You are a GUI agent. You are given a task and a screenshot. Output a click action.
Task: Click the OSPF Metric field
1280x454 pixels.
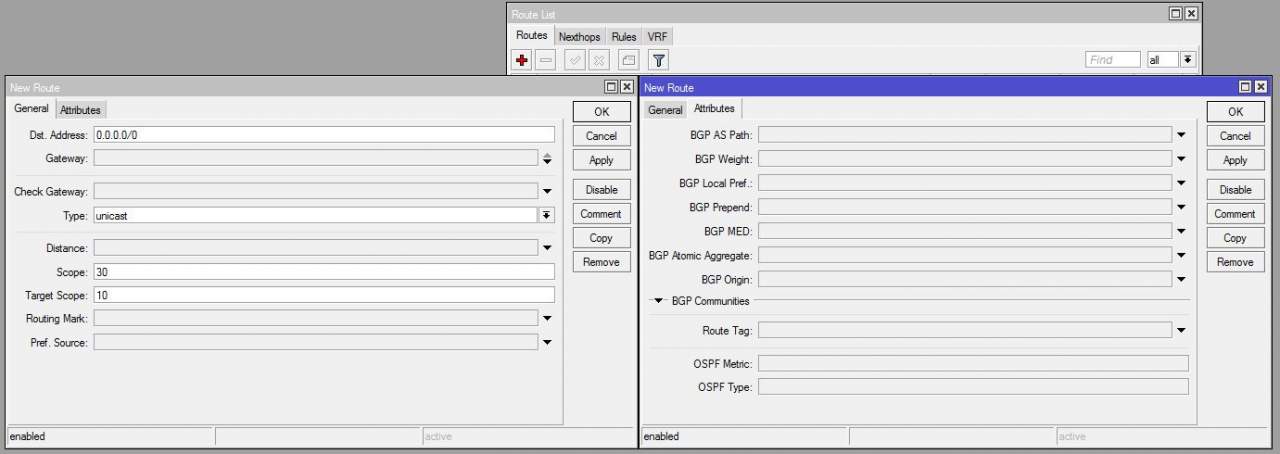[x=973, y=363]
